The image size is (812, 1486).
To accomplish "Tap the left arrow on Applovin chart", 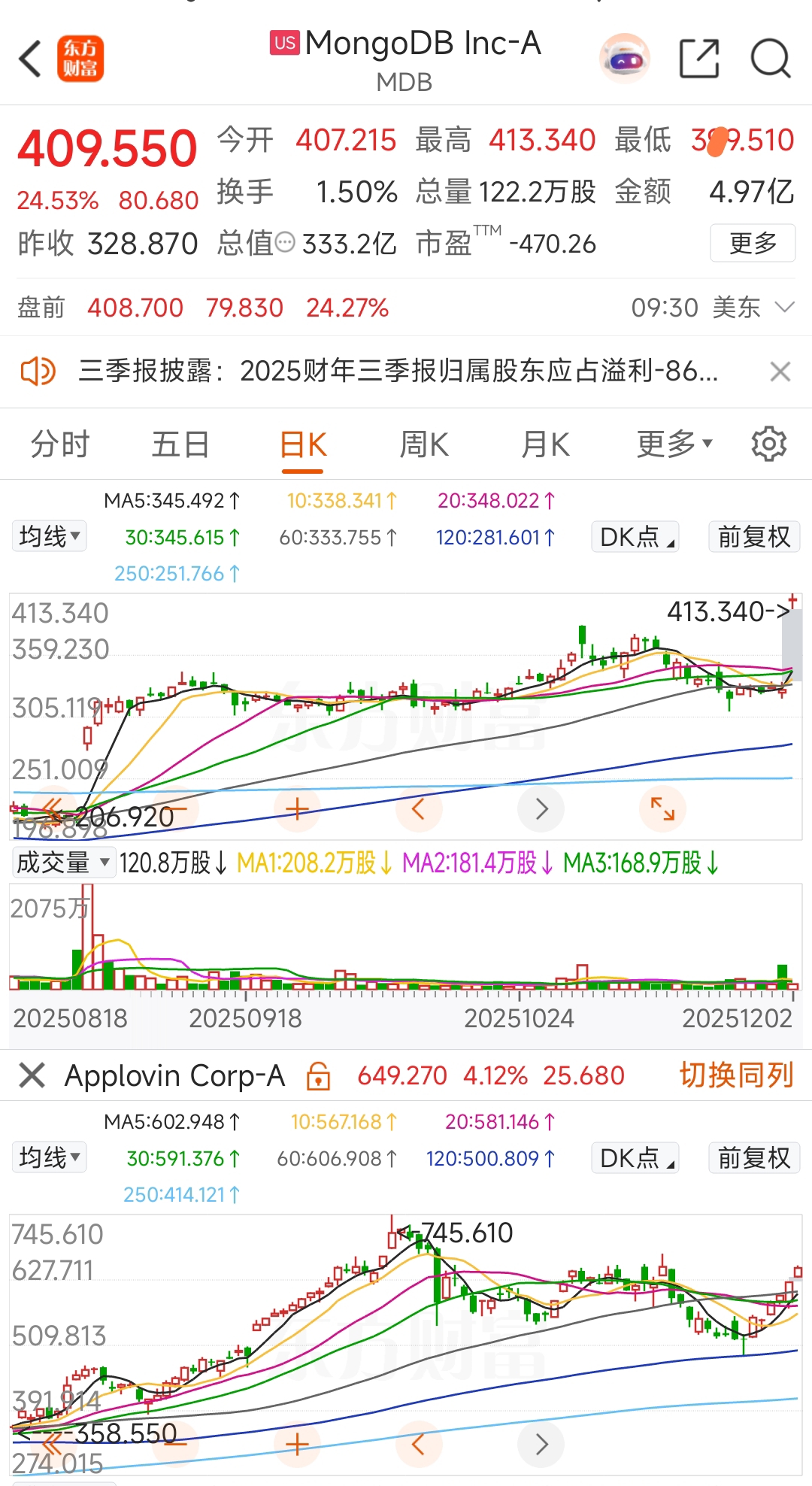I will (418, 1444).
